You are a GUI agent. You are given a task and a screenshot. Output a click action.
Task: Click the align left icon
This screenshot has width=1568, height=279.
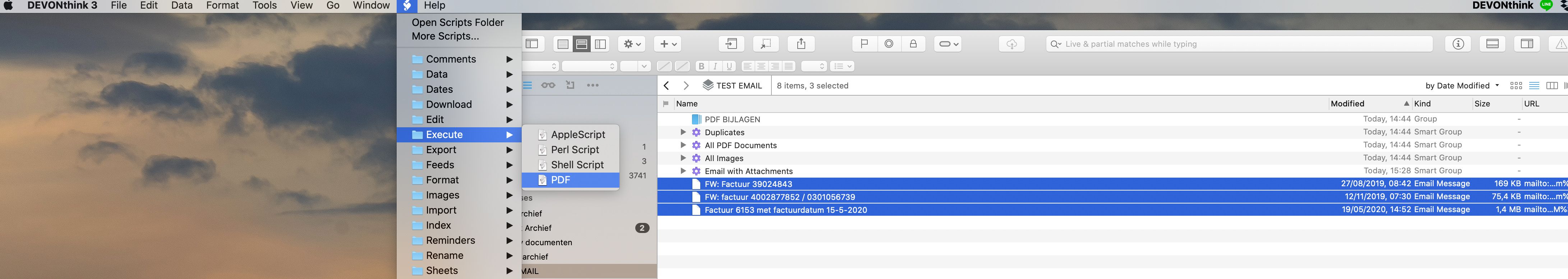pyautogui.click(x=747, y=67)
